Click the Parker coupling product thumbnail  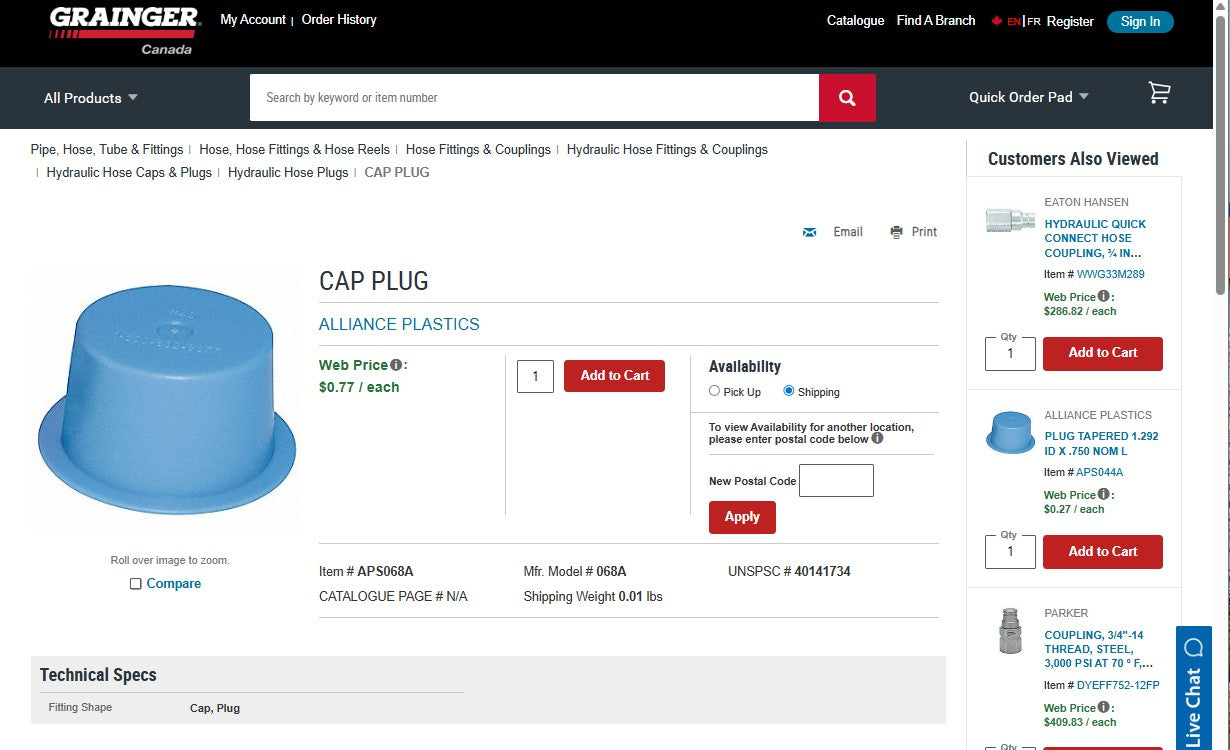pyautogui.click(x=1009, y=631)
